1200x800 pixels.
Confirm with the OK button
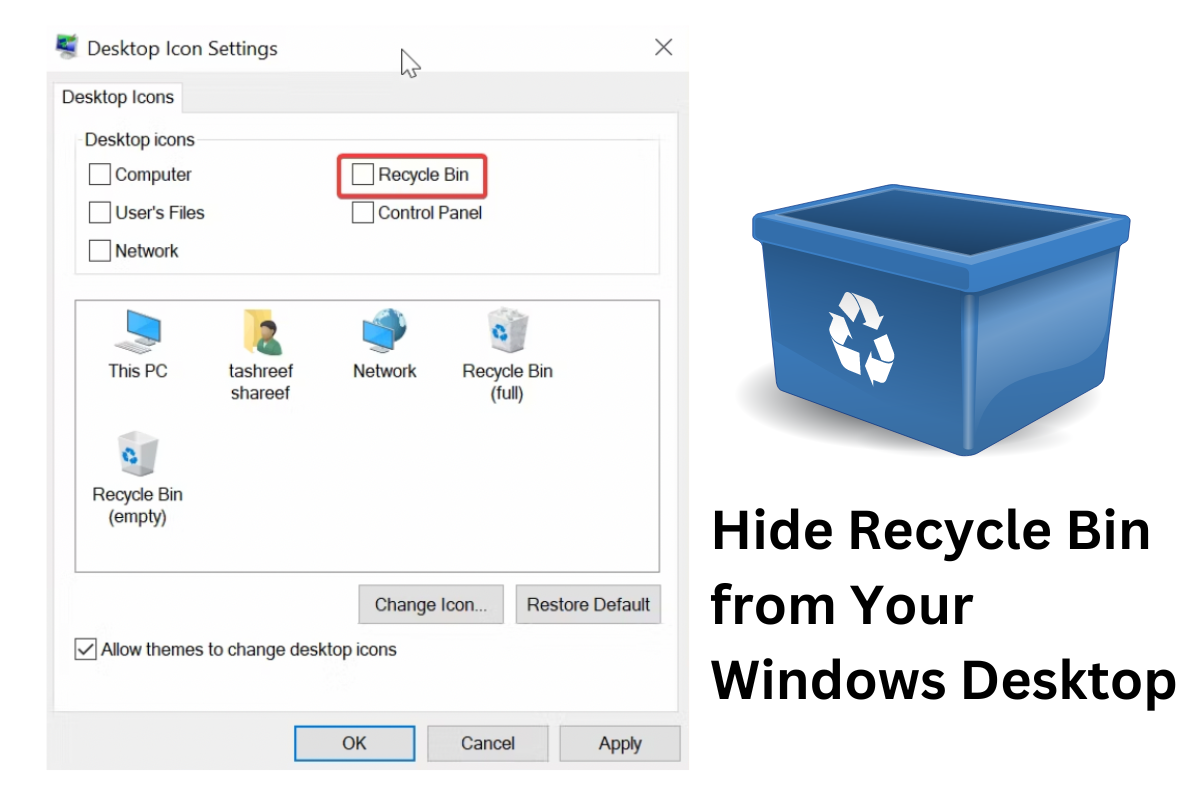click(x=354, y=743)
